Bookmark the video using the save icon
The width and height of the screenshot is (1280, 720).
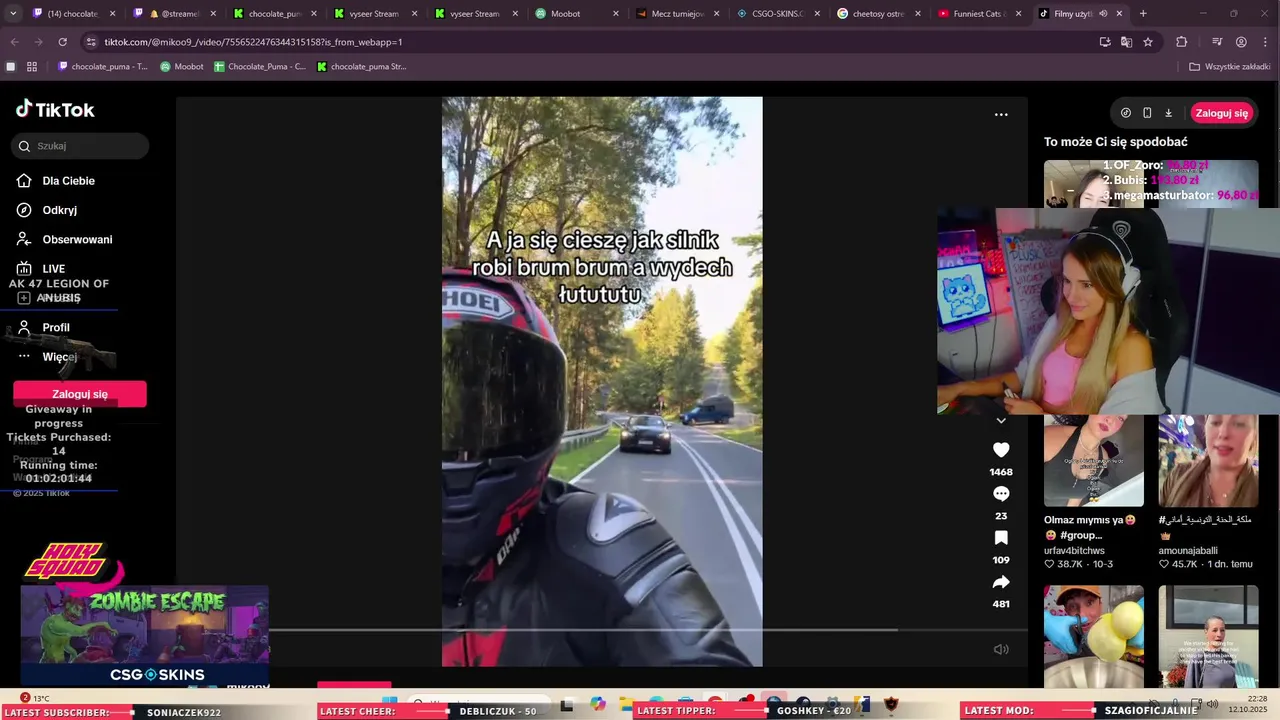click(x=1001, y=538)
